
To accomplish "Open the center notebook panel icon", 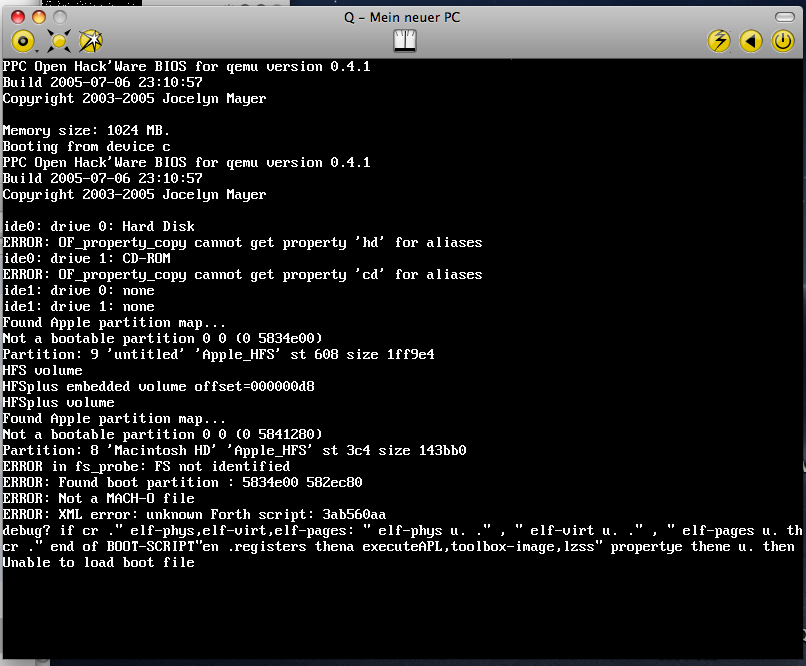I will click(405, 41).
